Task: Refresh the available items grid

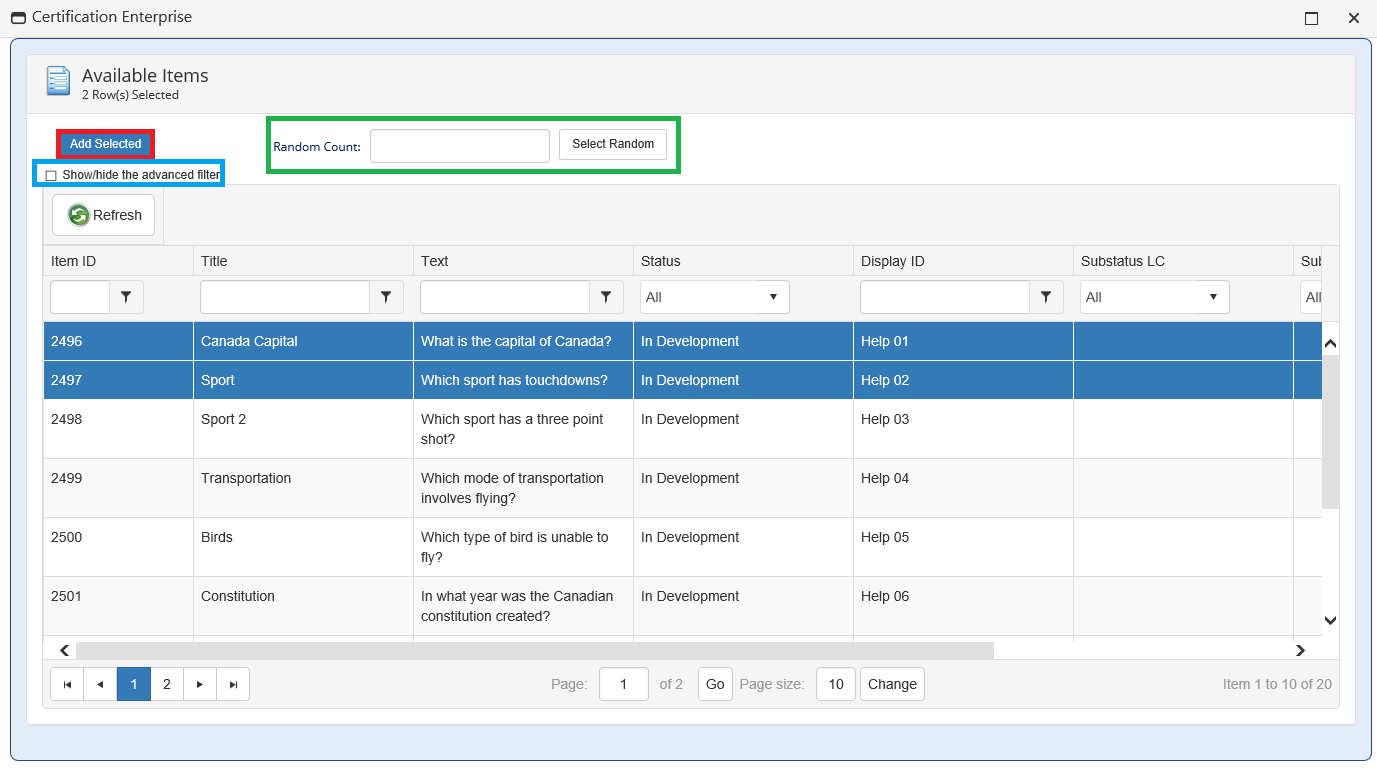Action: (x=104, y=215)
